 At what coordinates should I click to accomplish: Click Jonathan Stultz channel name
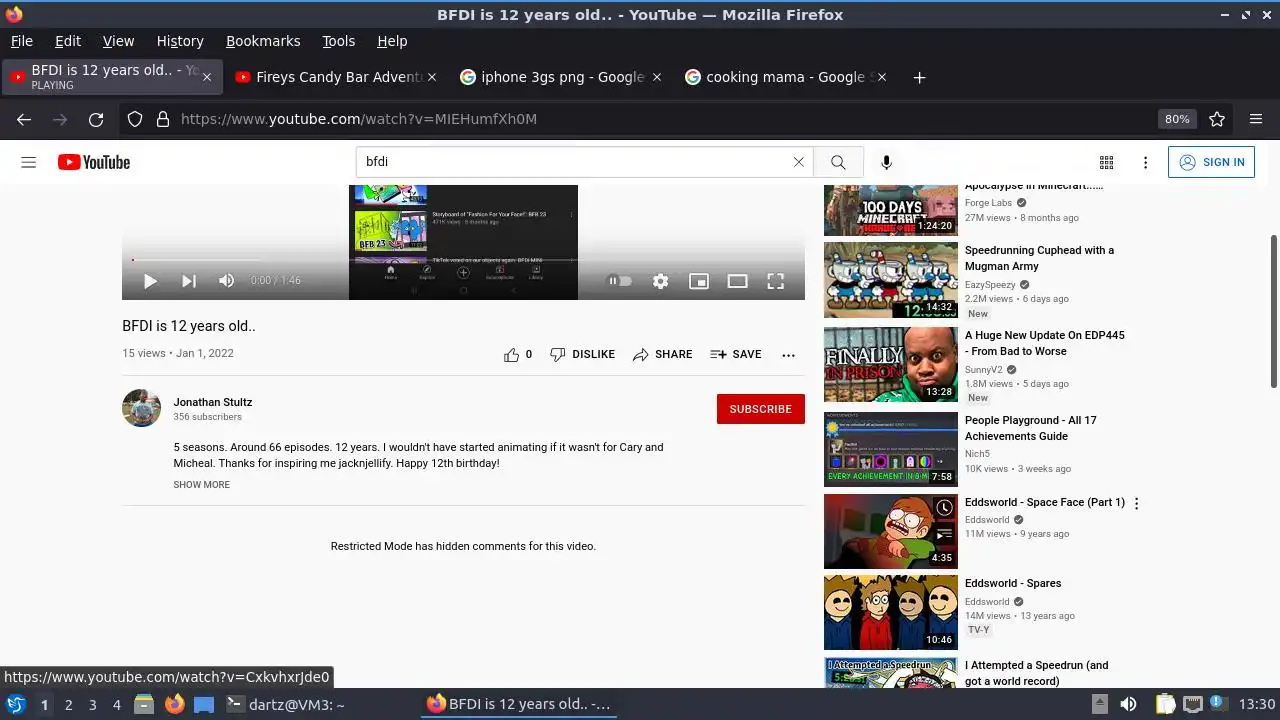tap(213, 402)
